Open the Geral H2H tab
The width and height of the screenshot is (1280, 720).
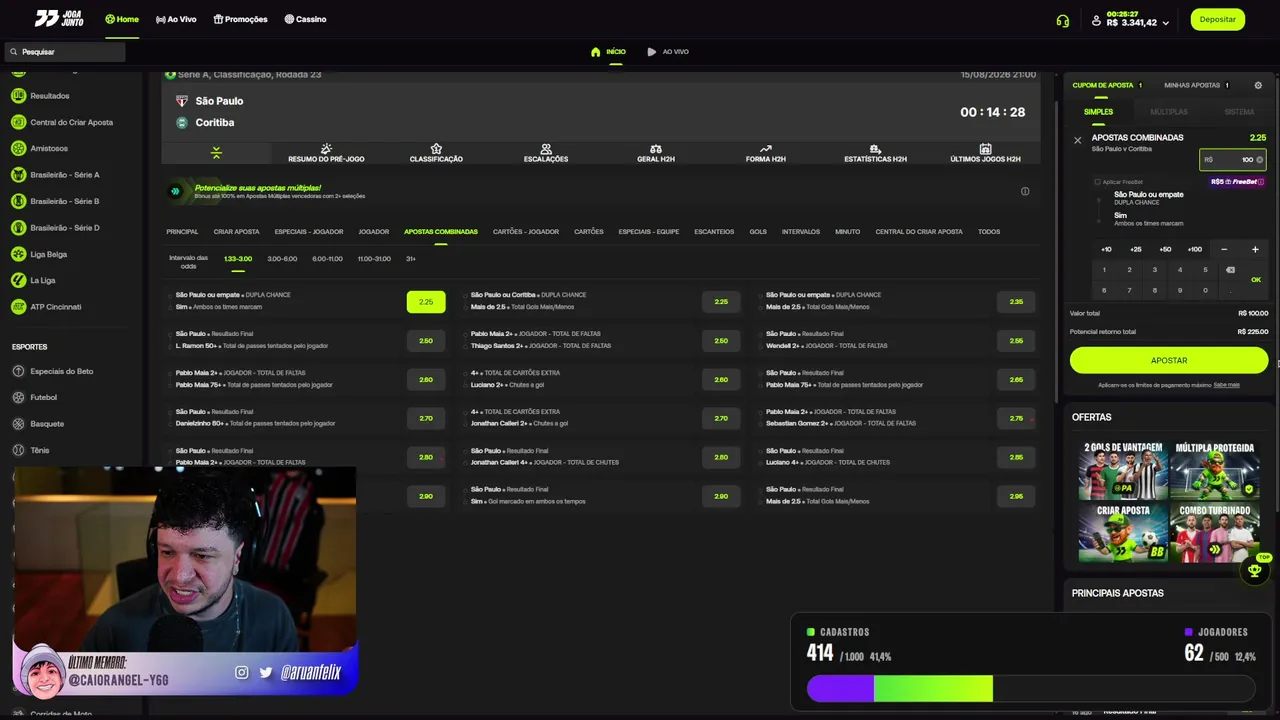tap(656, 154)
